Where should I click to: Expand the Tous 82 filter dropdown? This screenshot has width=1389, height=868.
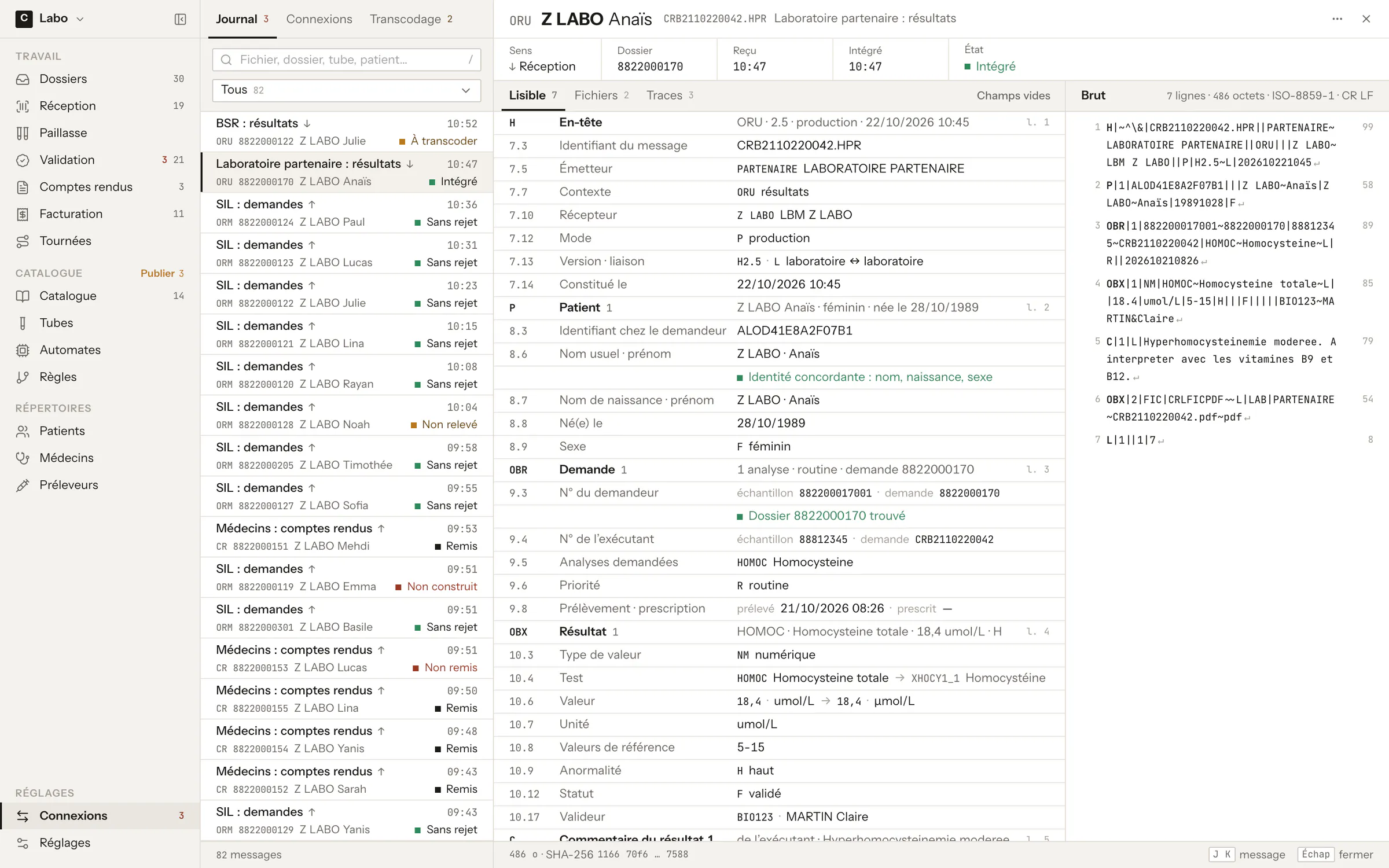point(346,90)
